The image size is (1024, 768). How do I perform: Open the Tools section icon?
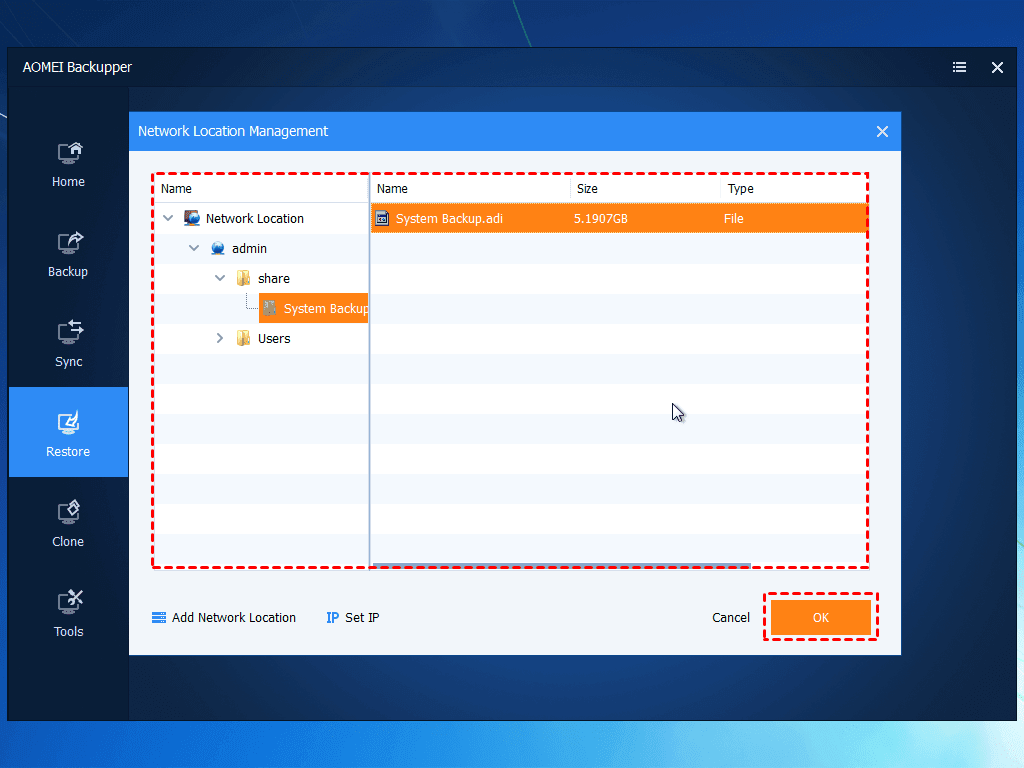click(69, 602)
